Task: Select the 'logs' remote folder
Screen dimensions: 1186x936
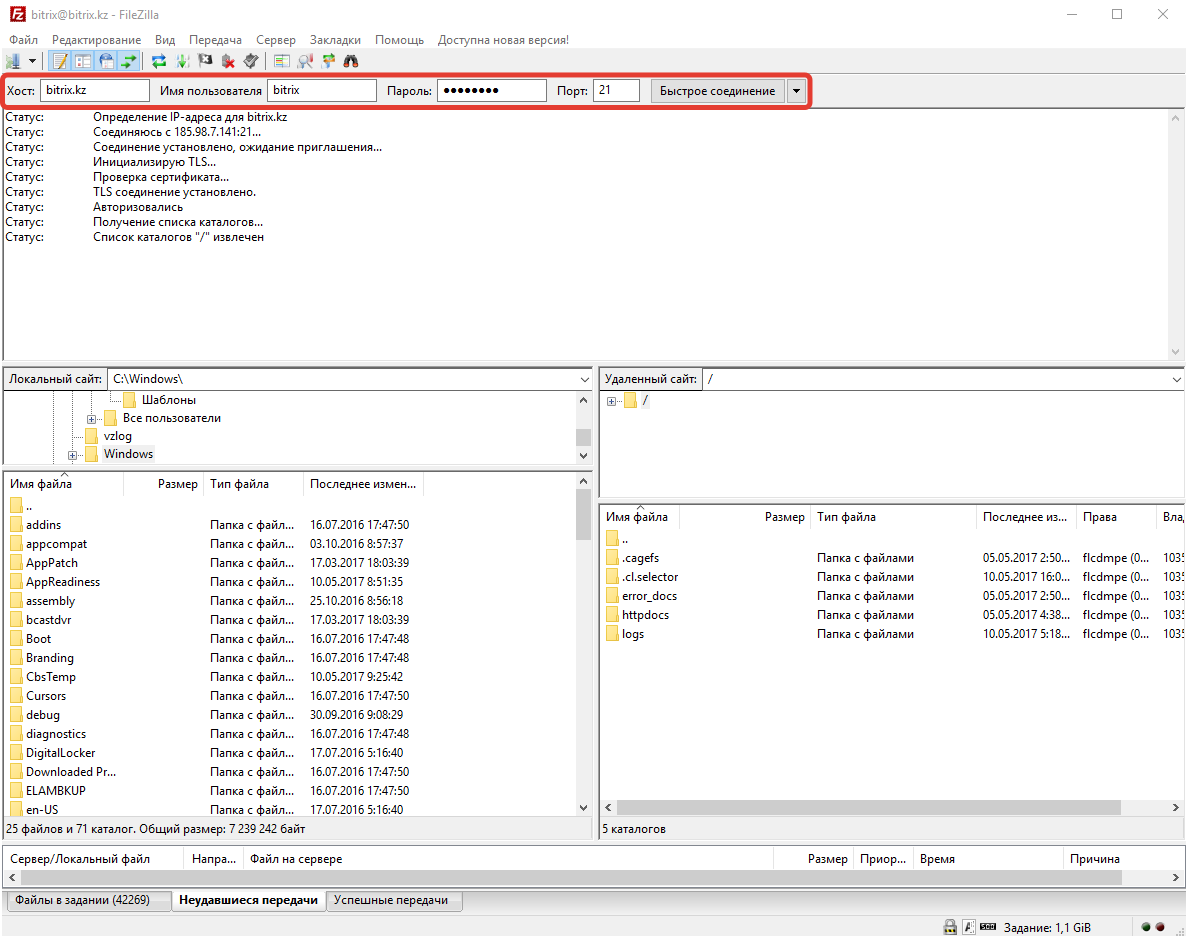Action: pos(632,634)
